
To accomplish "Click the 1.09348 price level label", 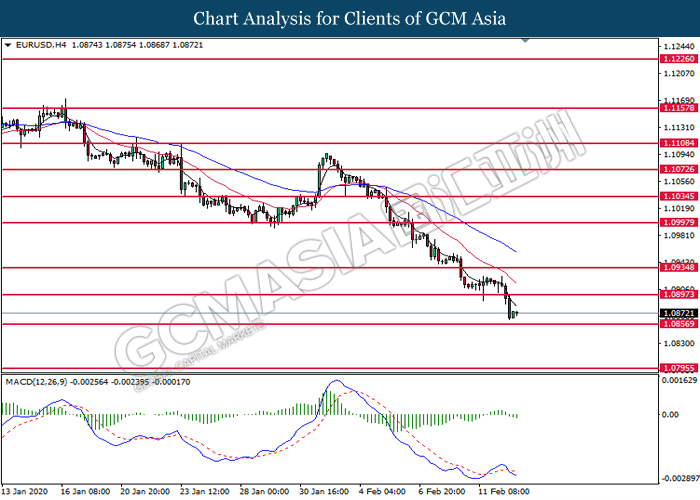I will [x=679, y=267].
